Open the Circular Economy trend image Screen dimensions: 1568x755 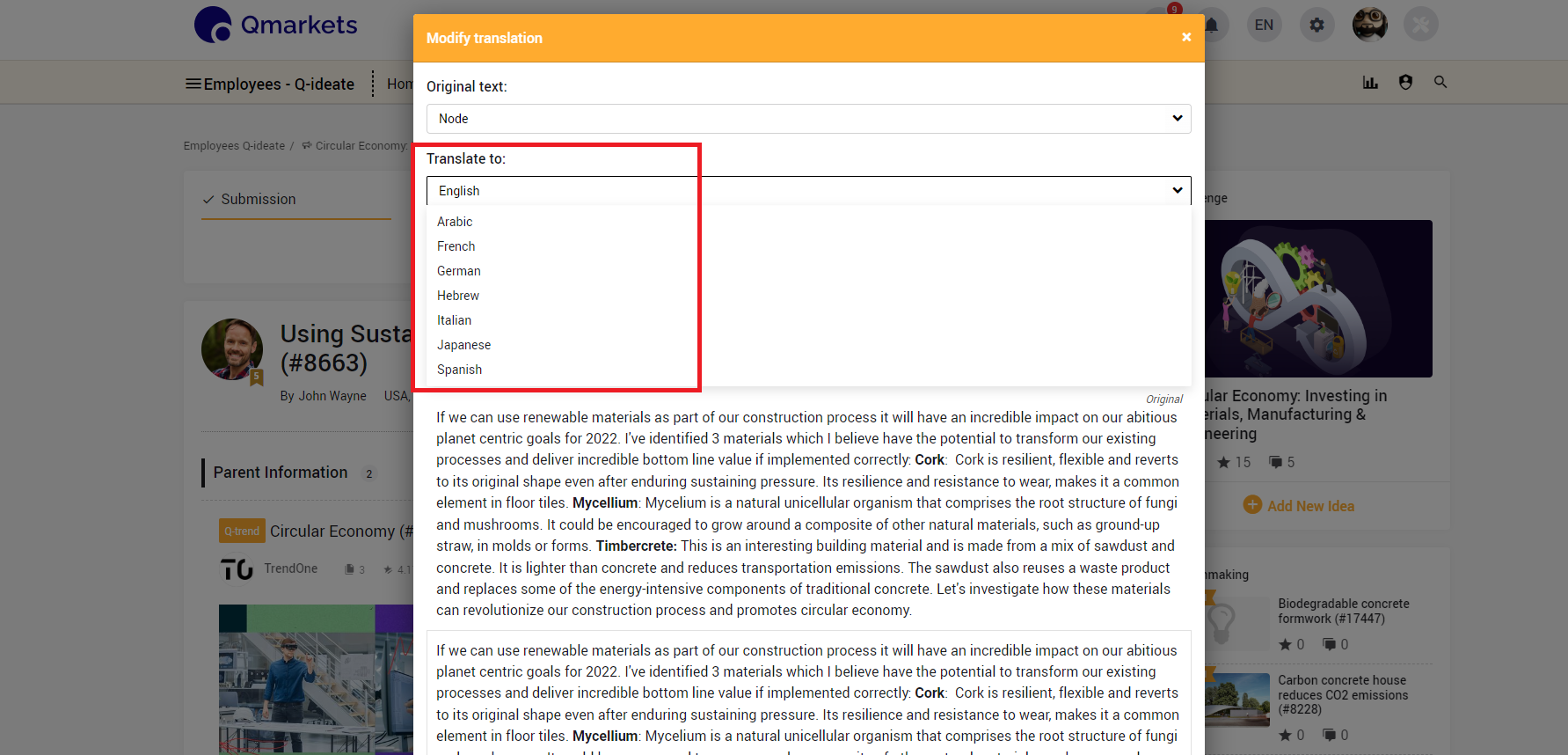point(316,678)
